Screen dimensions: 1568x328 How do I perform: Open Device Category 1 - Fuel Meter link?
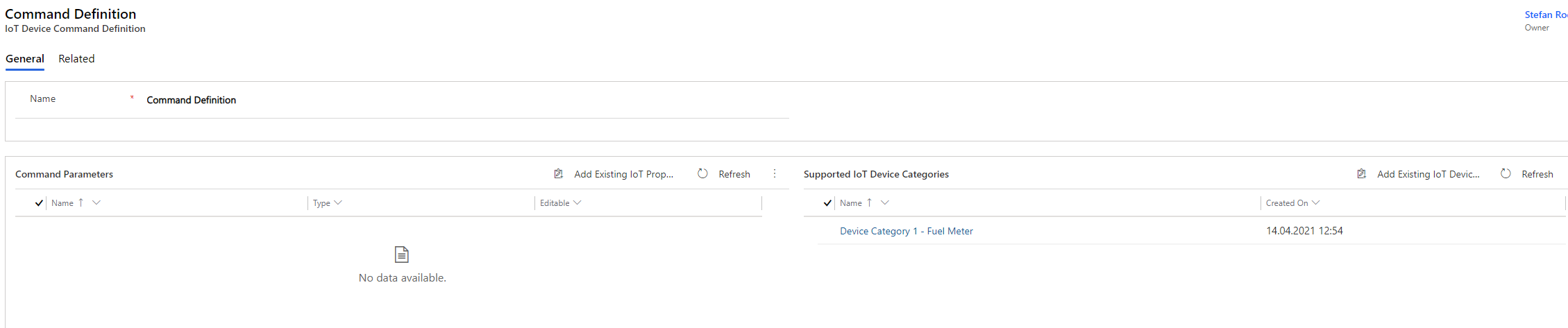click(x=906, y=231)
